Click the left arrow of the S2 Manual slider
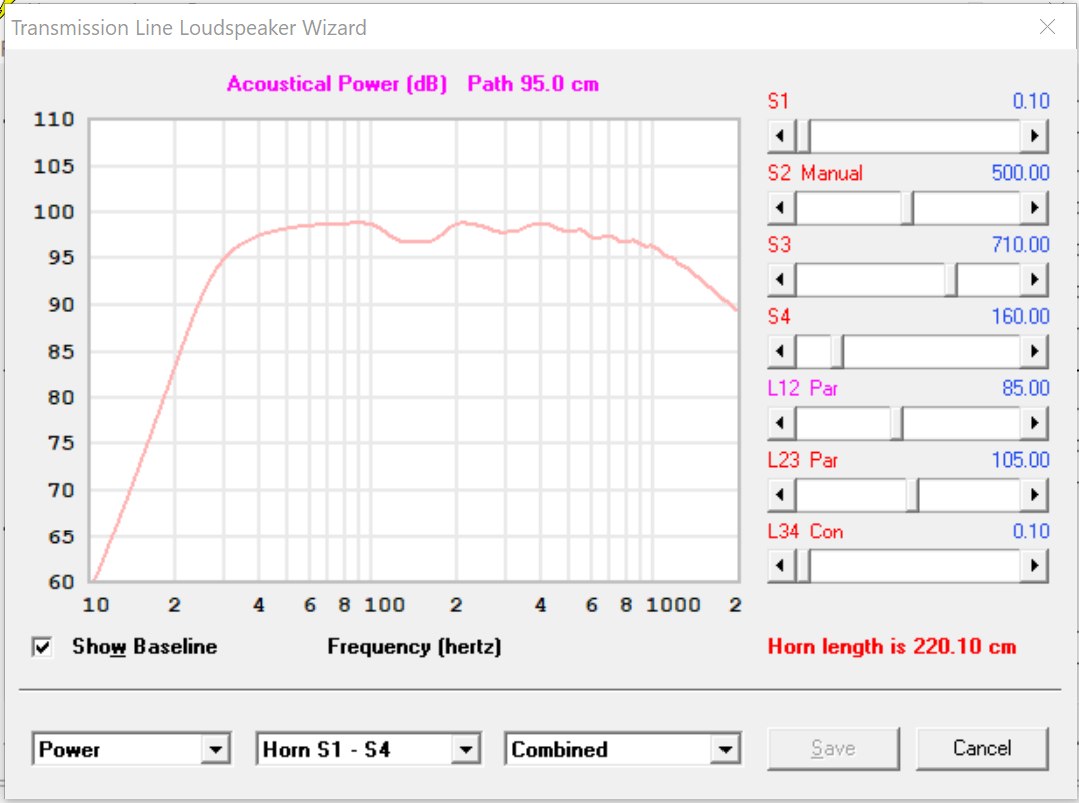 (781, 208)
